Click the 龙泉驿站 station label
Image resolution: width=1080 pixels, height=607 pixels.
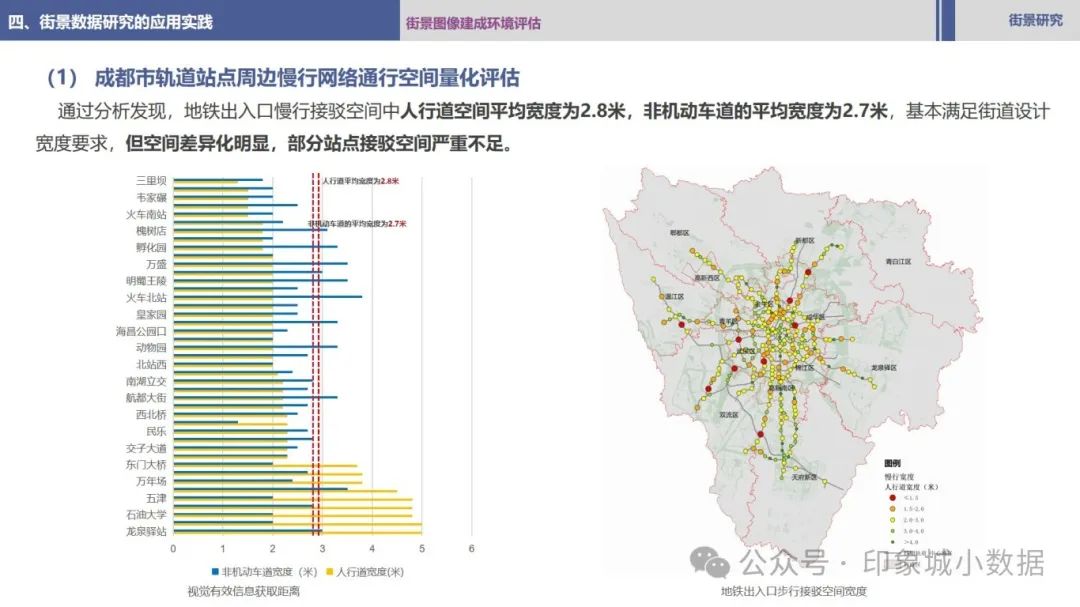[146, 531]
